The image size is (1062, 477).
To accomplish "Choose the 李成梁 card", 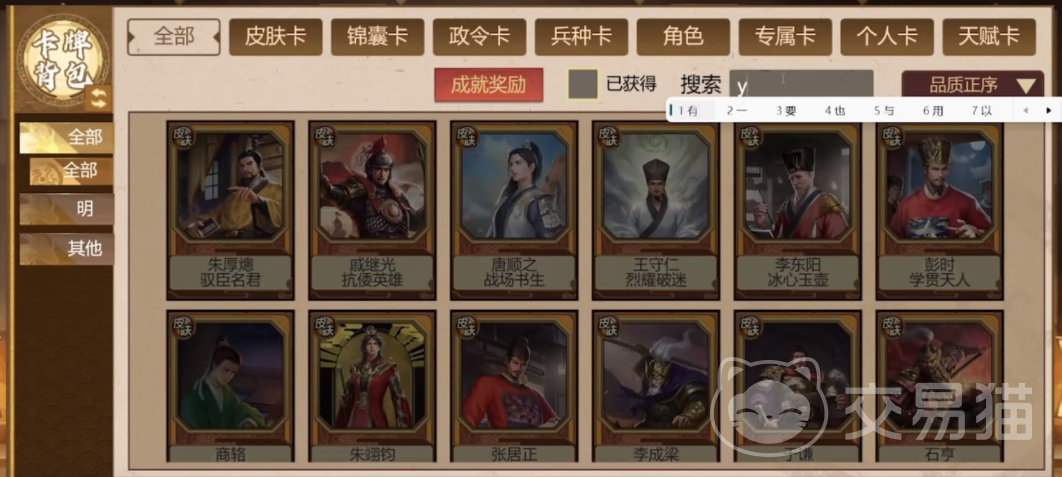I will tap(656, 387).
